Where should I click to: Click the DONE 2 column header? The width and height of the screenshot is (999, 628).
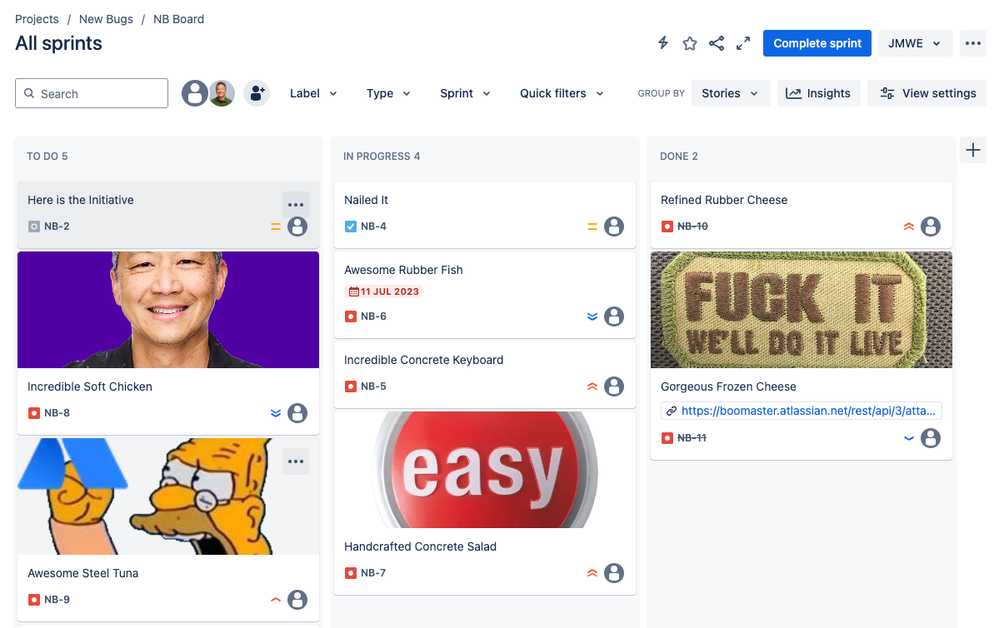(679, 156)
